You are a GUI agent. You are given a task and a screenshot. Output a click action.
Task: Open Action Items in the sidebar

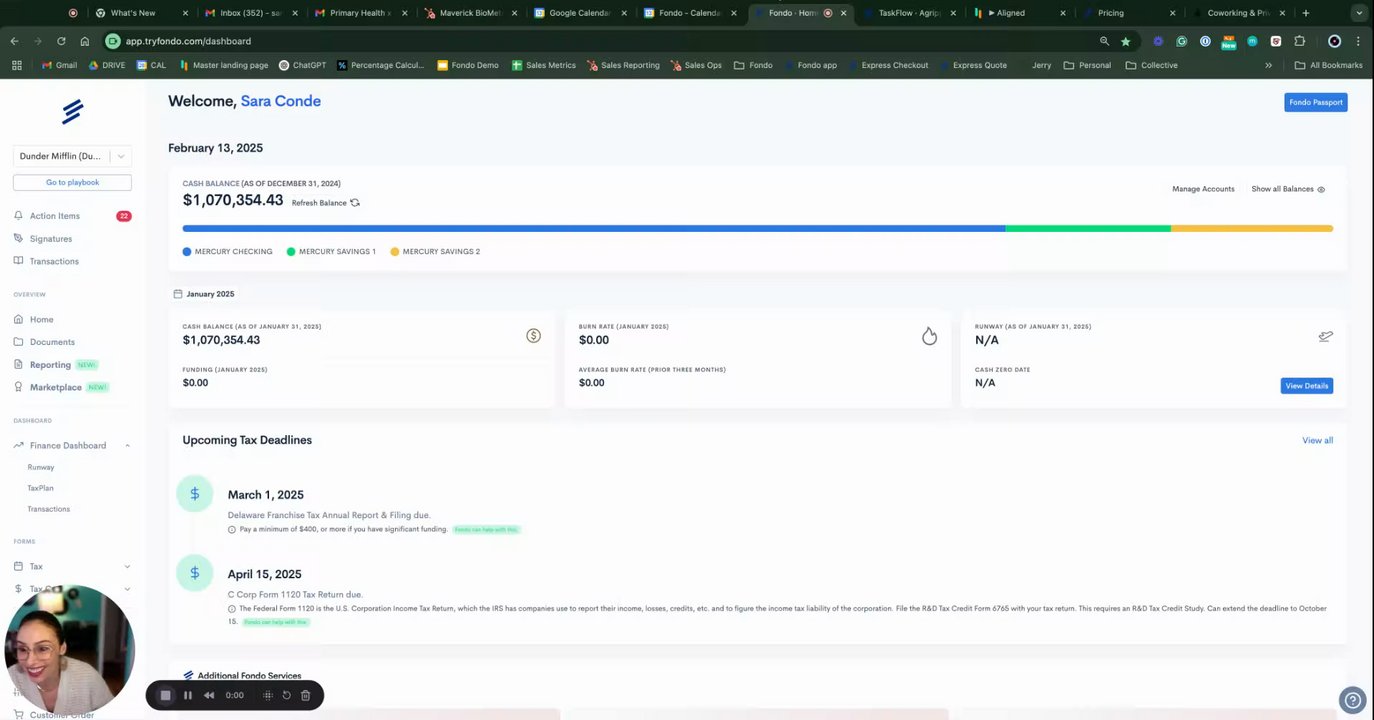[x=54, y=216]
